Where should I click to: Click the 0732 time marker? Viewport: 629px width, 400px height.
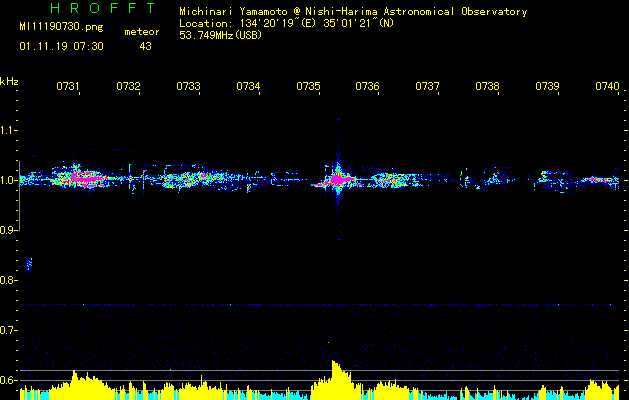128,86
